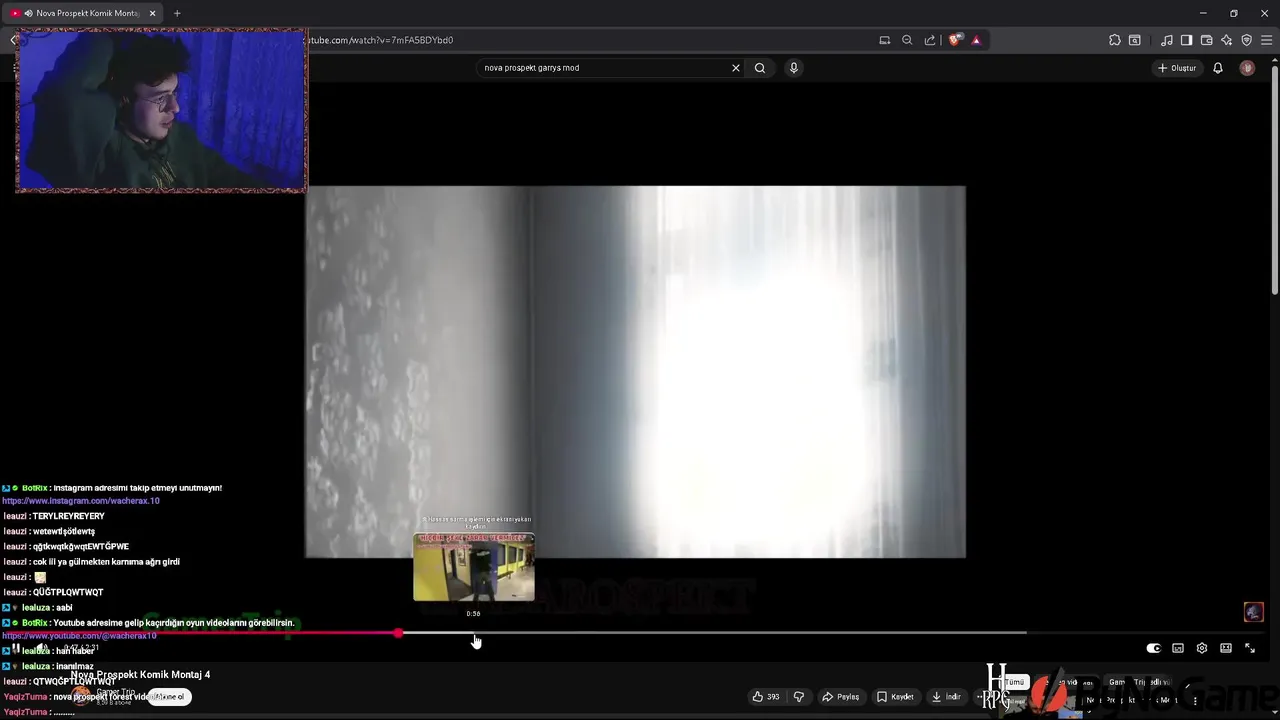Click the Kaydet save button

[895, 697]
